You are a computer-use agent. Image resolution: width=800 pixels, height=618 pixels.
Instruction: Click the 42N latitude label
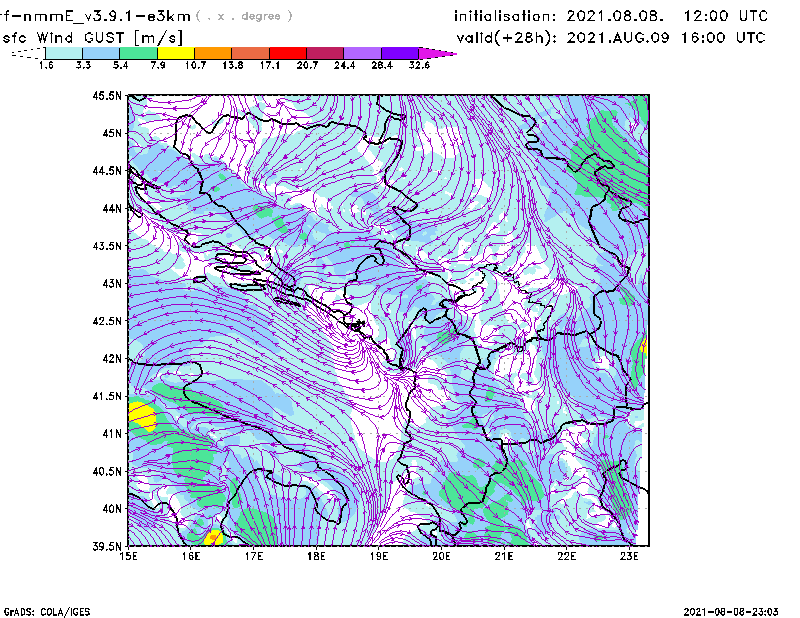coord(112,359)
